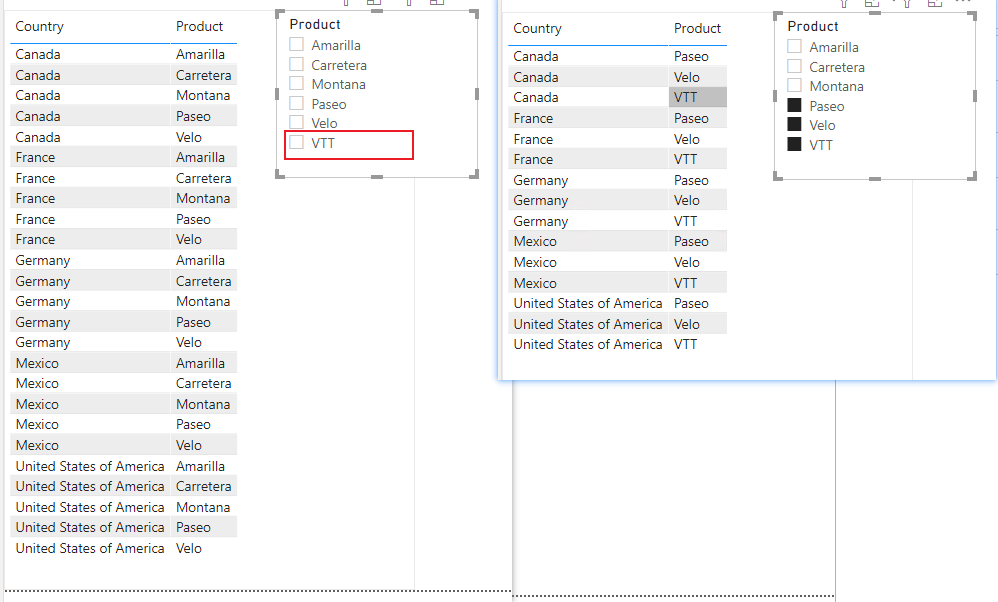Grab the left slicer's right-edge resize handle
This screenshot has width=998, height=602.
[477, 94]
